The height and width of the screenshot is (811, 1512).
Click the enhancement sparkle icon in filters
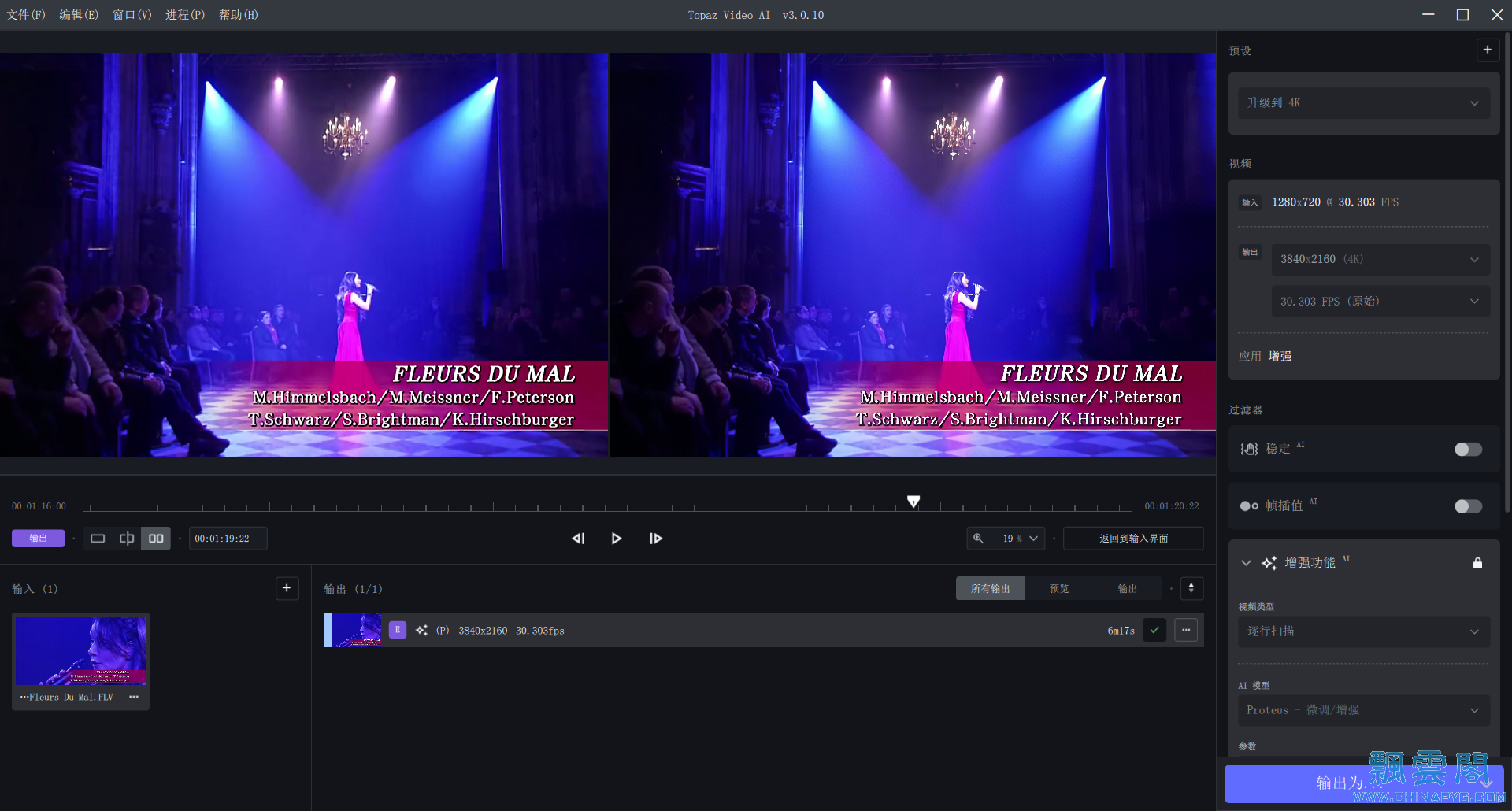point(1269,562)
